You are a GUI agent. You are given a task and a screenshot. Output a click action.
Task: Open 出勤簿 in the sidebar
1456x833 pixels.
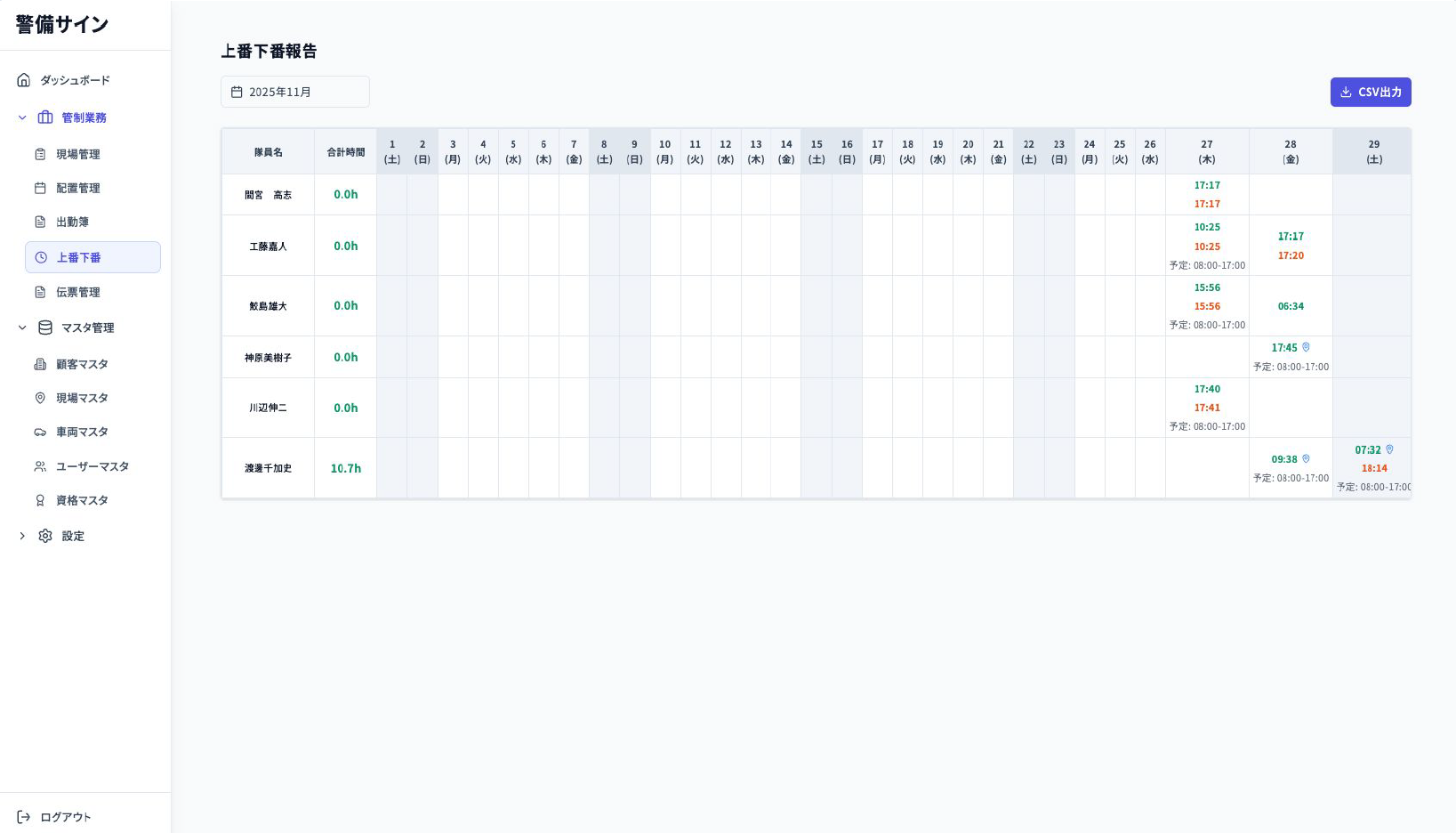click(x=72, y=222)
